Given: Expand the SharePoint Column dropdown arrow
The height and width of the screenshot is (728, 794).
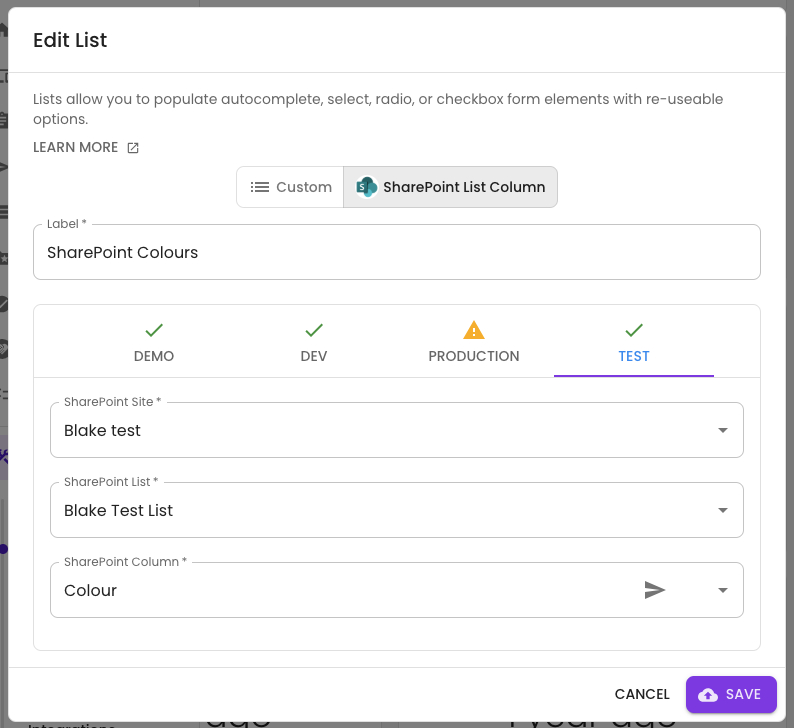Looking at the screenshot, I should 723,590.
